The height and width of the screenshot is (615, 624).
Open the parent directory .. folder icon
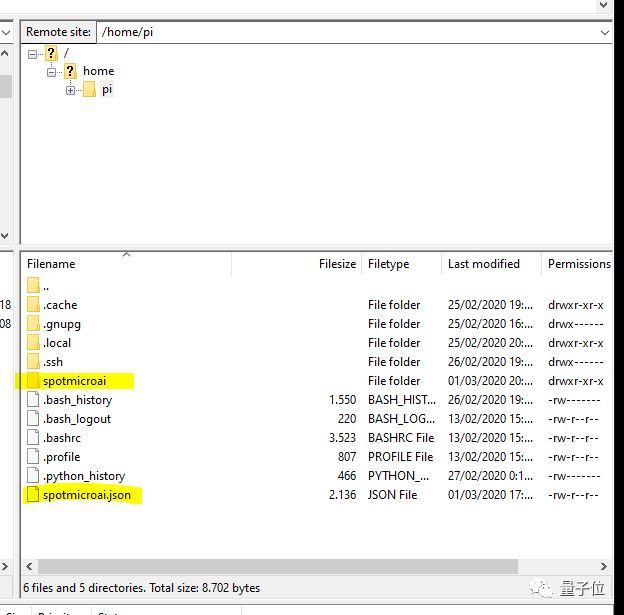coord(33,285)
